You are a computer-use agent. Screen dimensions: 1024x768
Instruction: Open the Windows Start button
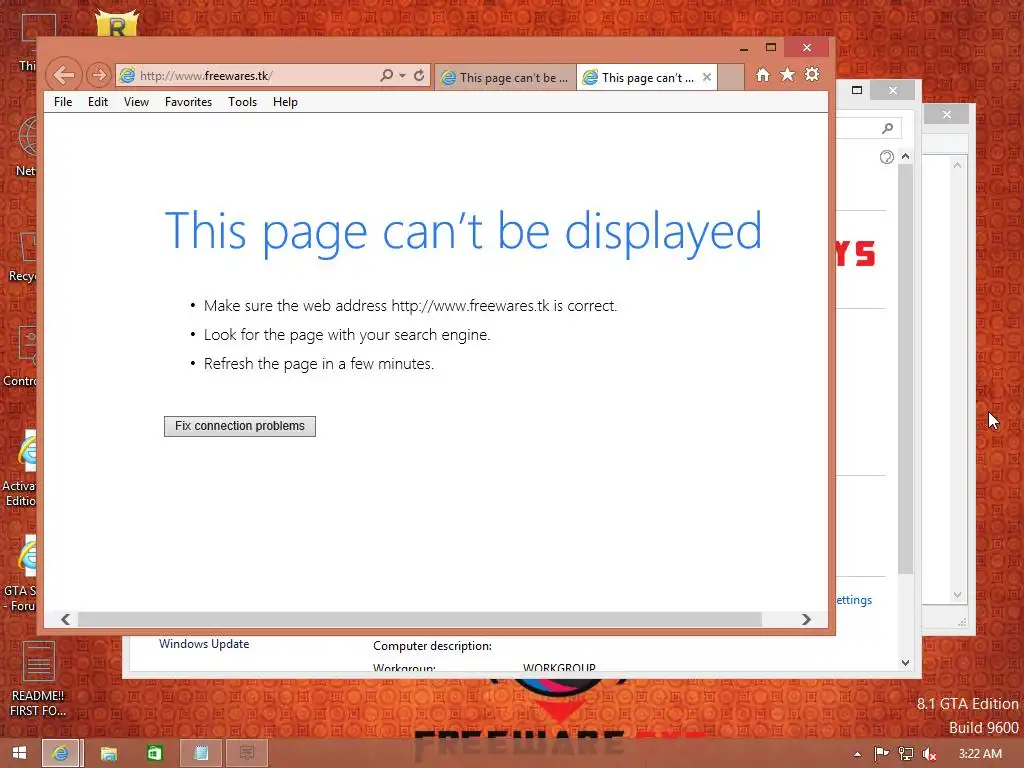coord(19,753)
